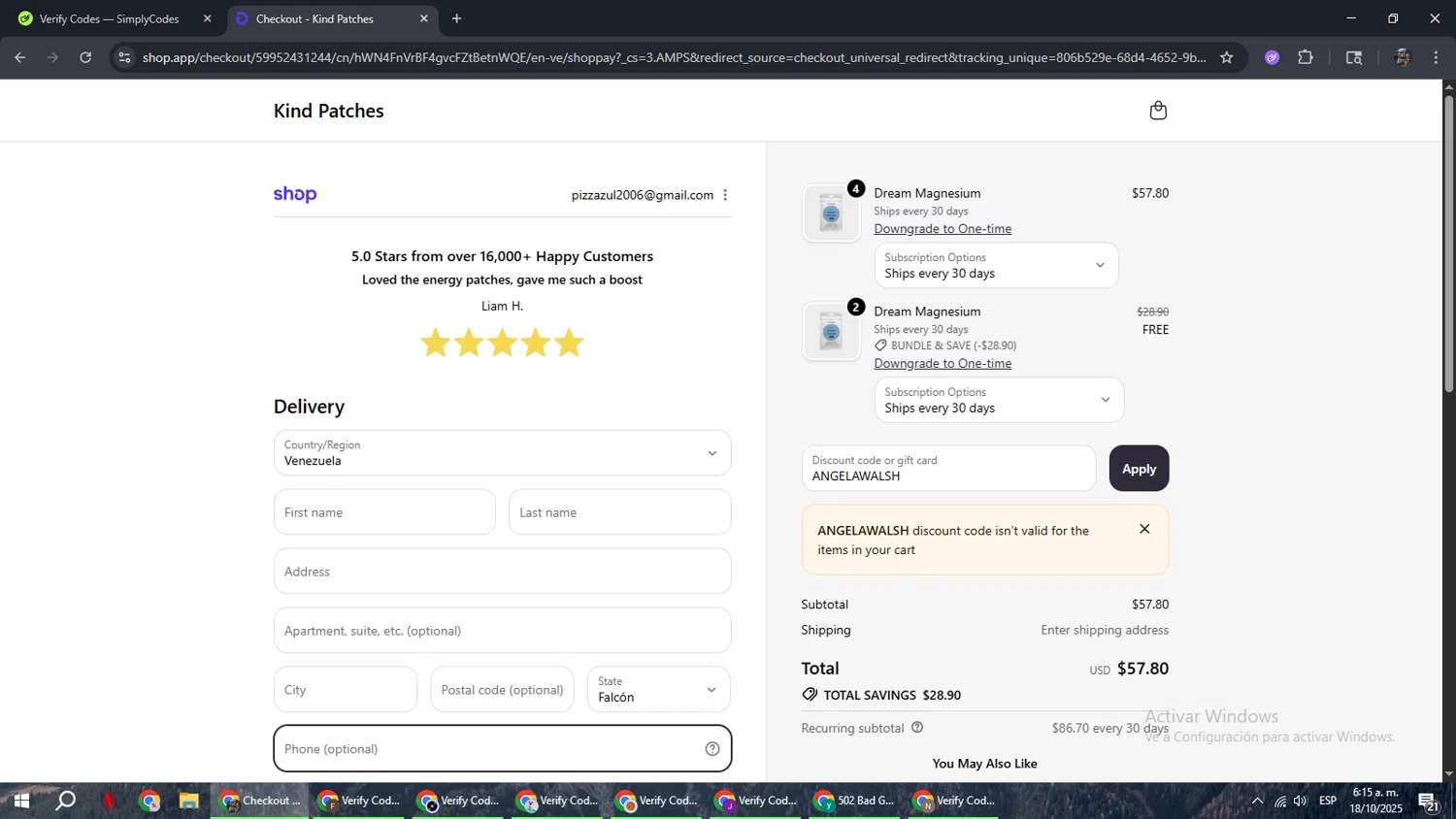Open new browser tab
This screenshot has width=1456, height=819.
[456, 18]
